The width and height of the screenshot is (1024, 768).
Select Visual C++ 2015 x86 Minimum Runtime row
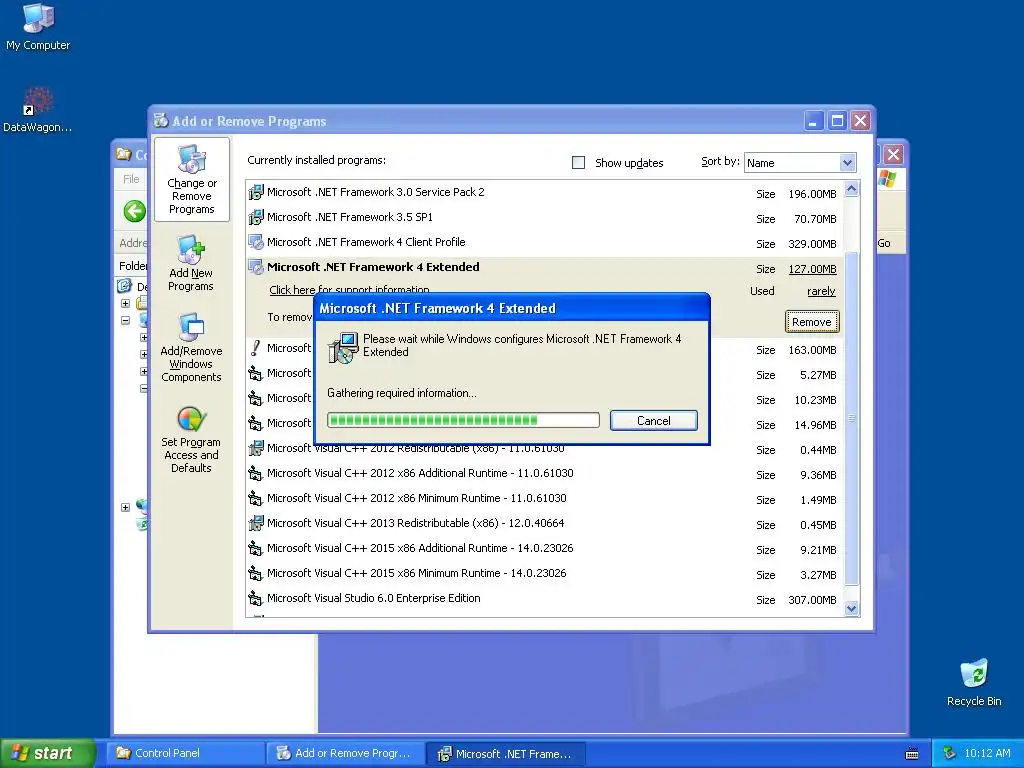[x=543, y=573]
